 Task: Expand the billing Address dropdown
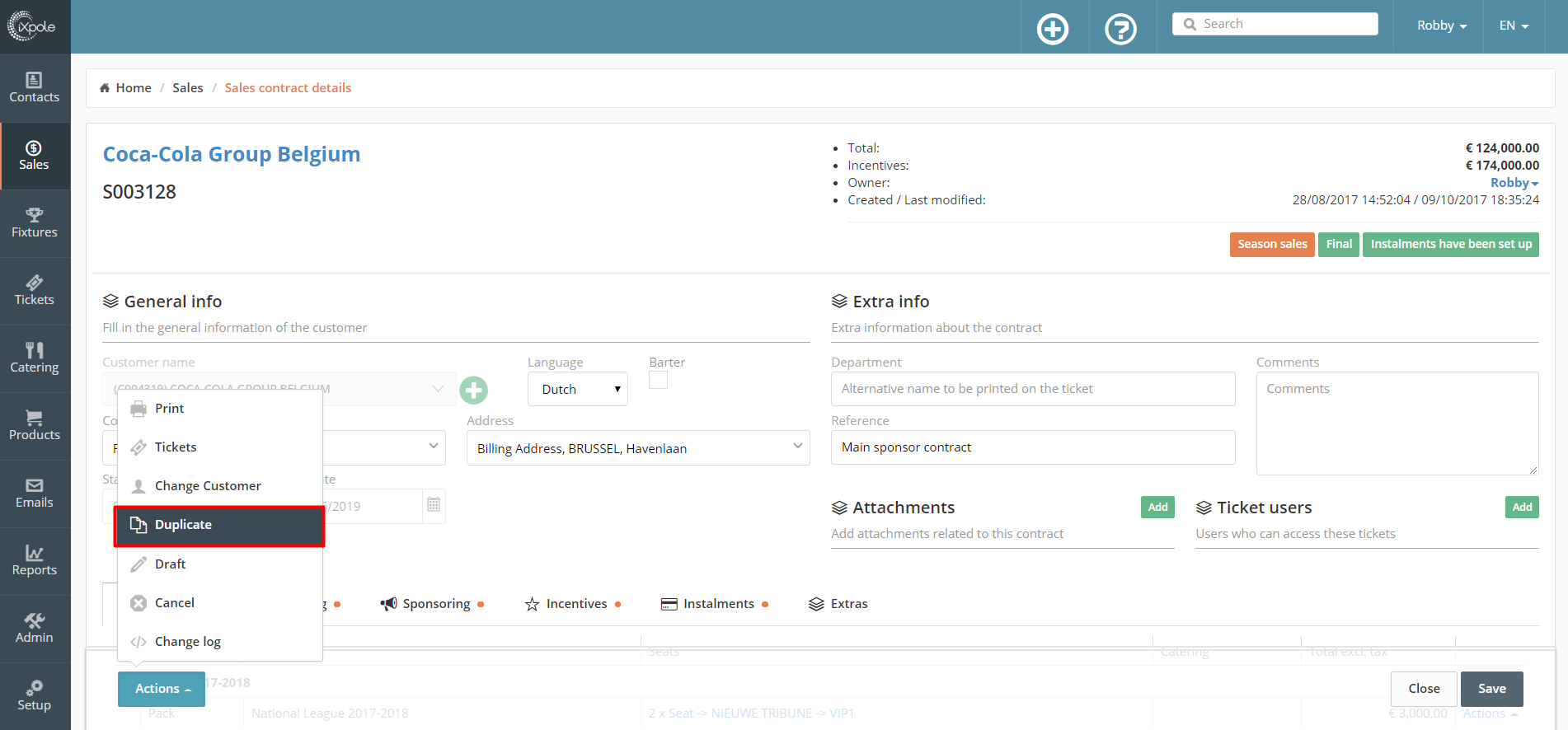coord(638,448)
